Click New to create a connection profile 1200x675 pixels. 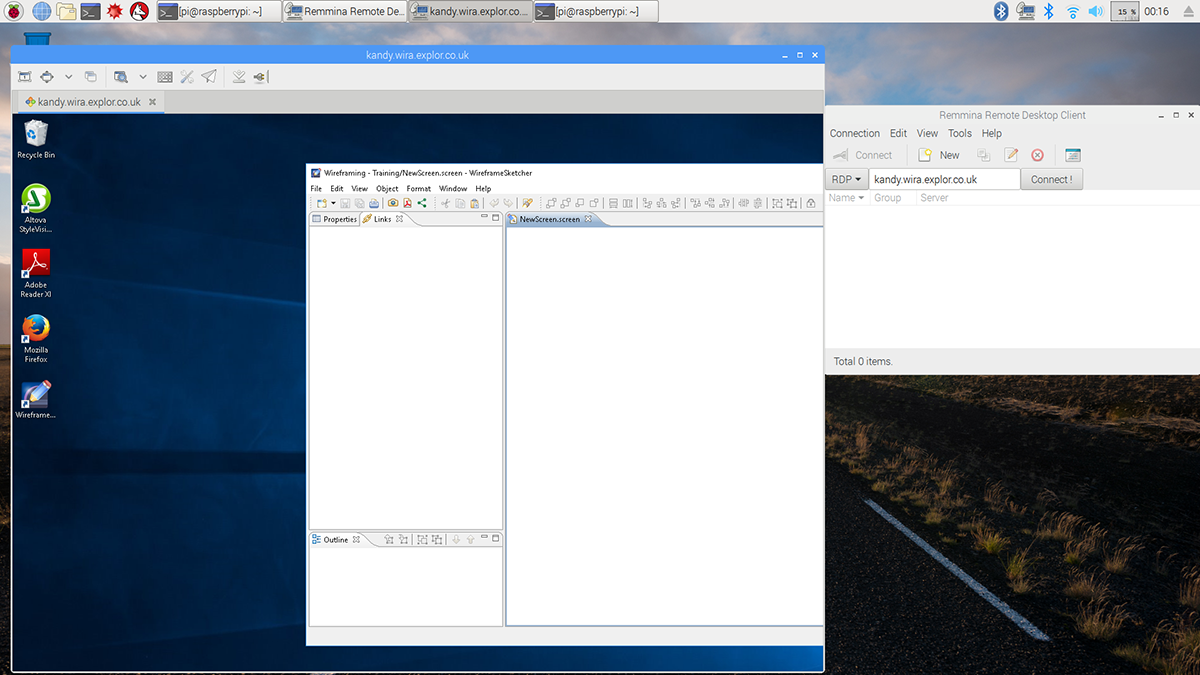tap(939, 155)
